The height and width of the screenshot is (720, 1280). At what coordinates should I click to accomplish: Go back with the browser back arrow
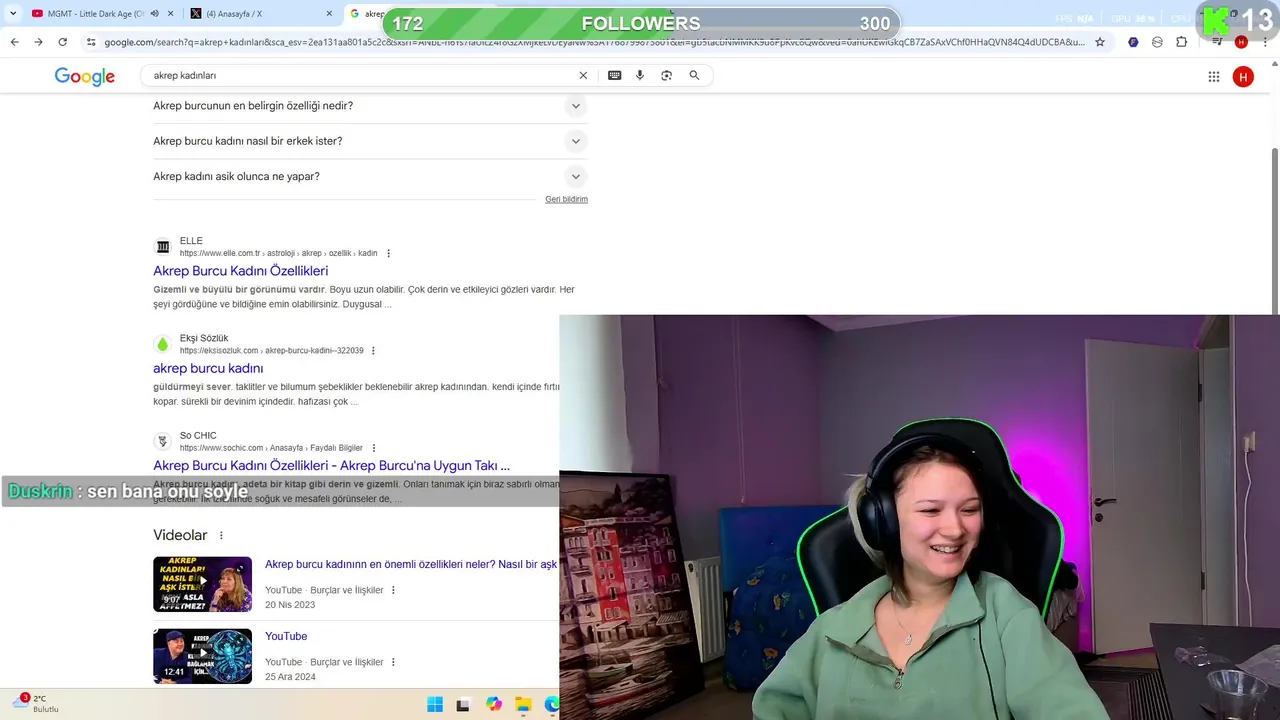pyautogui.click(x=14, y=42)
